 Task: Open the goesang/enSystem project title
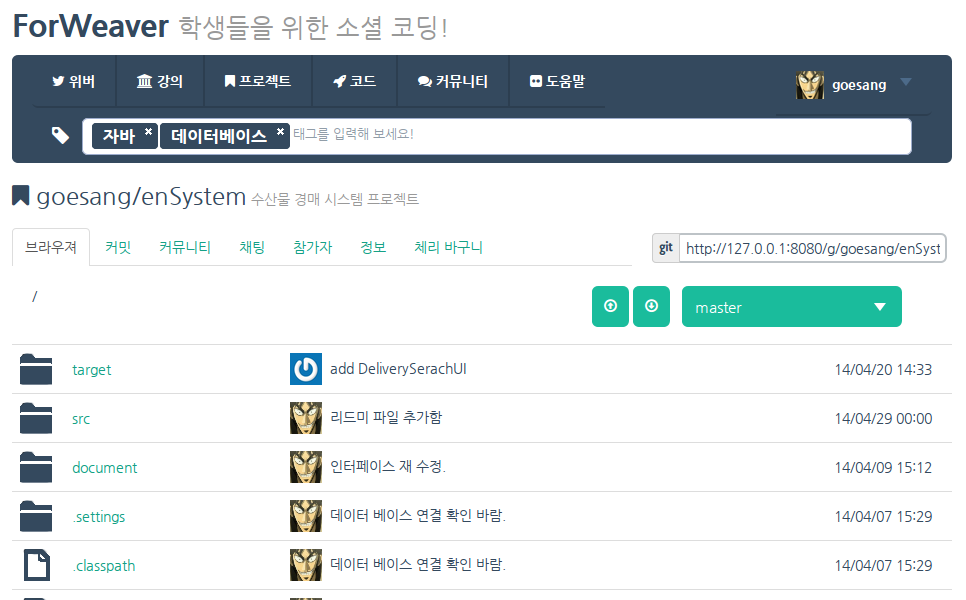(141, 197)
